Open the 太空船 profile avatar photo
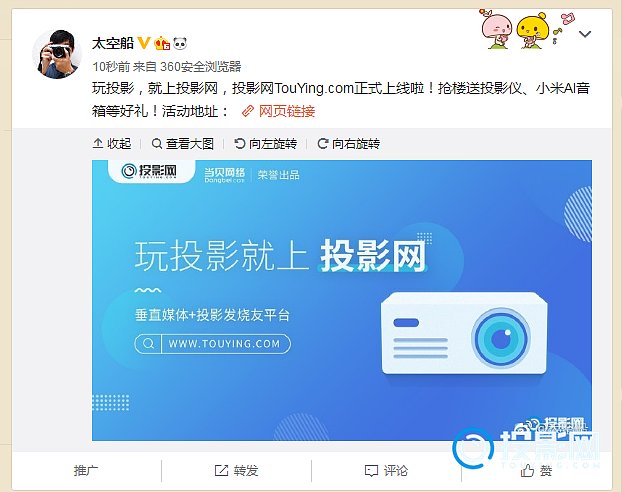622x492 pixels. click(x=57, y=54)
